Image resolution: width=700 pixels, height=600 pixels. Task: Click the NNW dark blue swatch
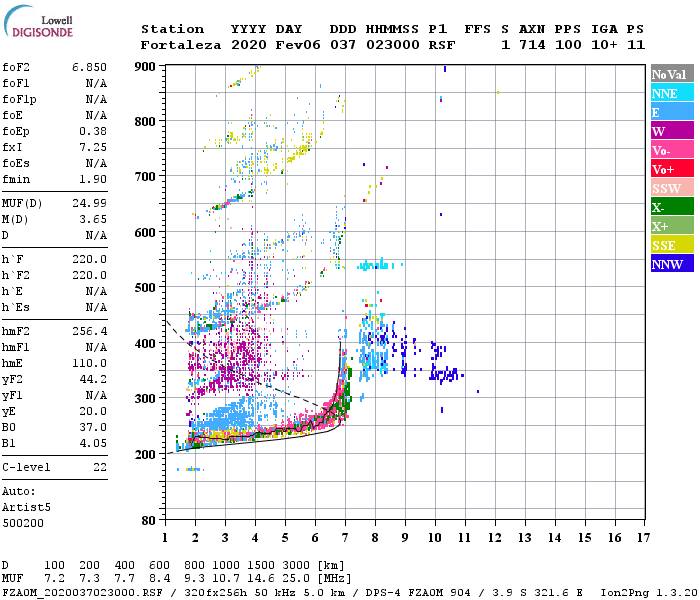[672, 264]
